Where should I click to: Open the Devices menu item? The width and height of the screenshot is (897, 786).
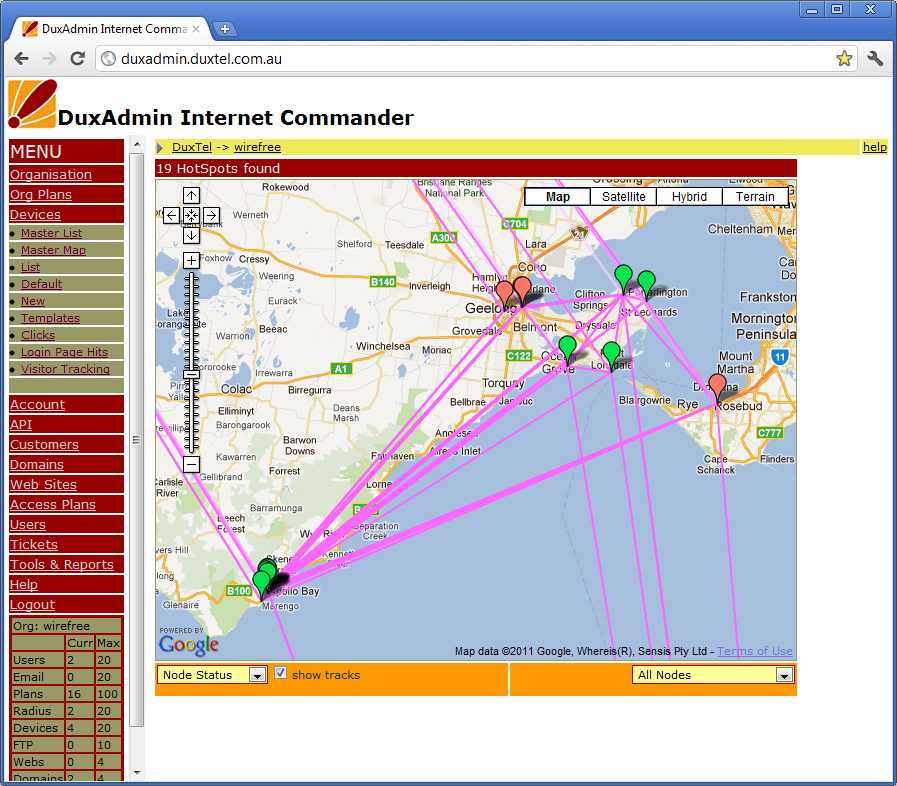point(35,215)
